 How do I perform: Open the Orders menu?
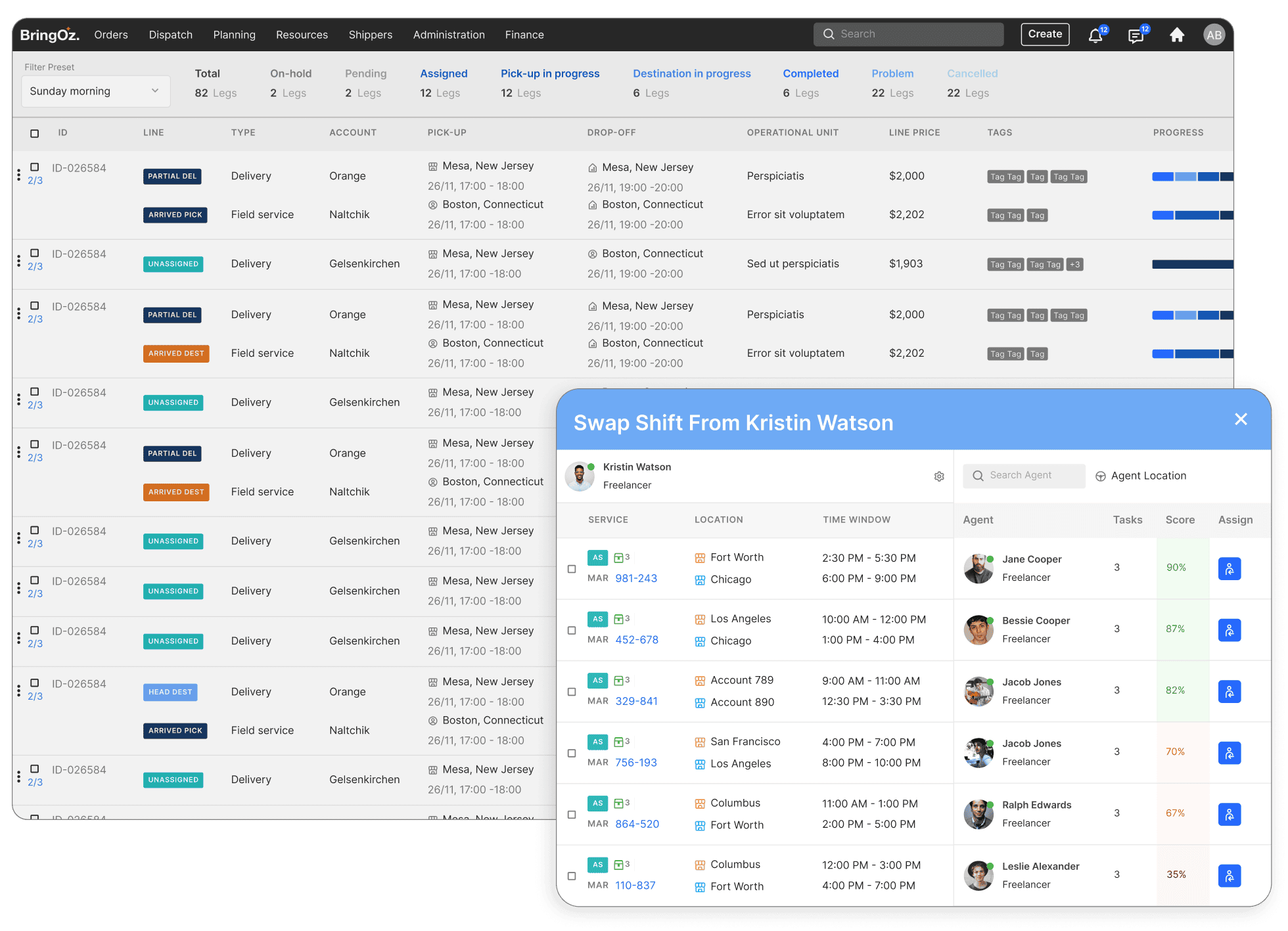point(111,35)
